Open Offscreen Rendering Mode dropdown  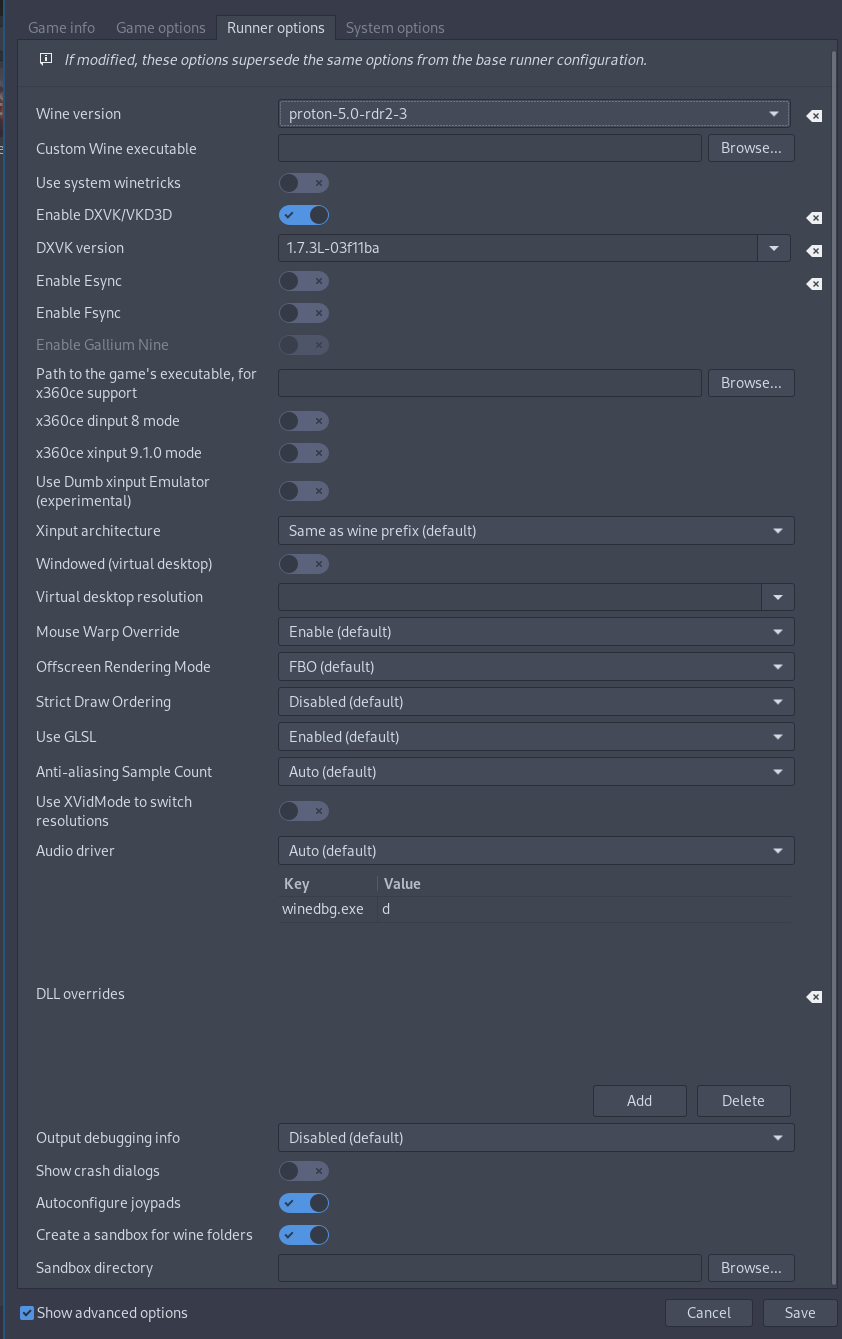[536, 667]
